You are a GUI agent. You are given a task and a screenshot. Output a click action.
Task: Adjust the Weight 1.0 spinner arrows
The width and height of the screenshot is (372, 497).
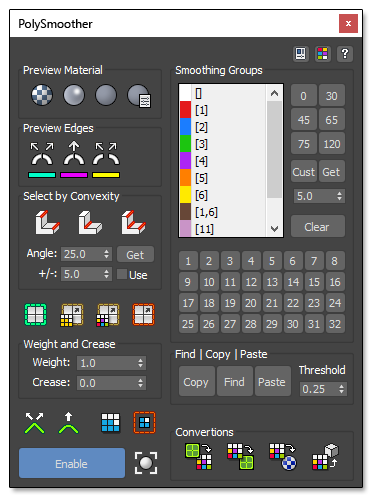click(141, 363)
